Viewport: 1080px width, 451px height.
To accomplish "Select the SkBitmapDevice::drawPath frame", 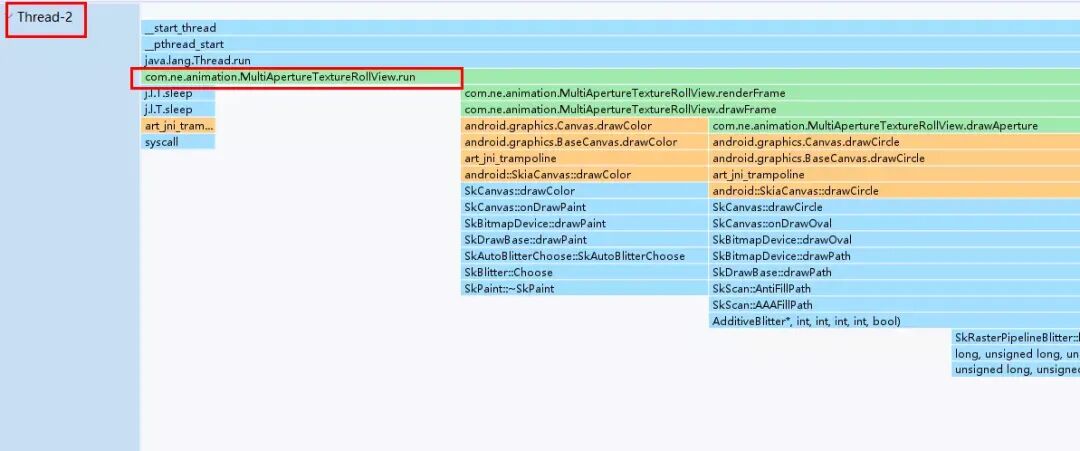I will (894, 256).
